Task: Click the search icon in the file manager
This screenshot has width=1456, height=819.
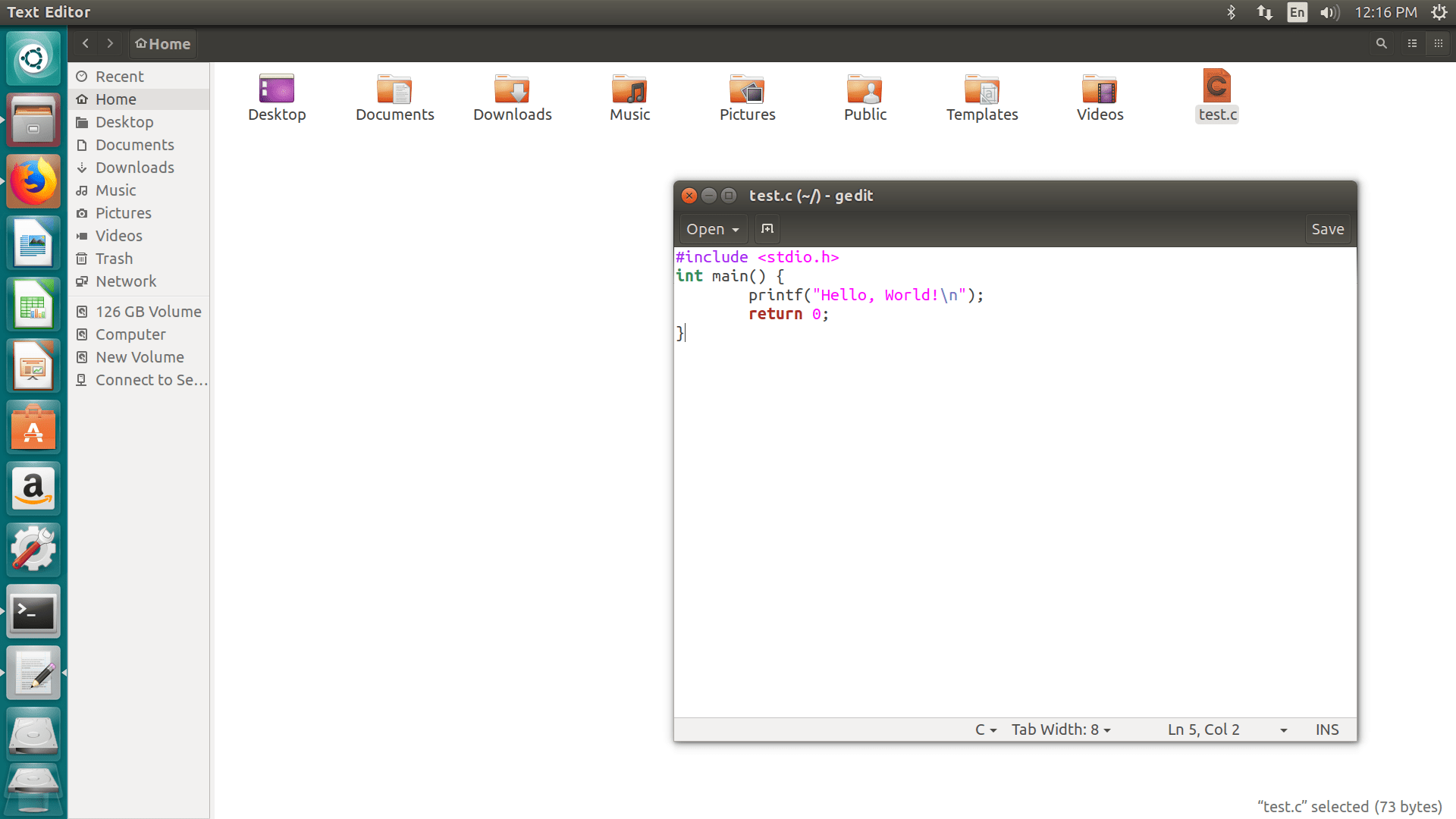Action: tap(1381, 43)
